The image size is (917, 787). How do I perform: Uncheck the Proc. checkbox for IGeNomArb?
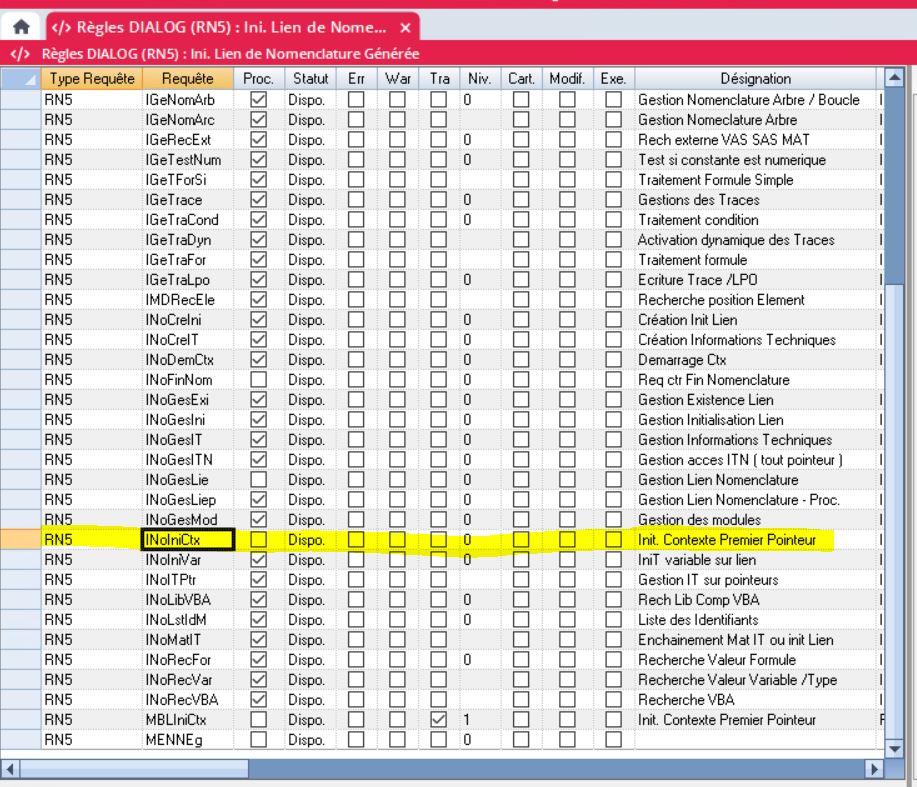[259, 100]
